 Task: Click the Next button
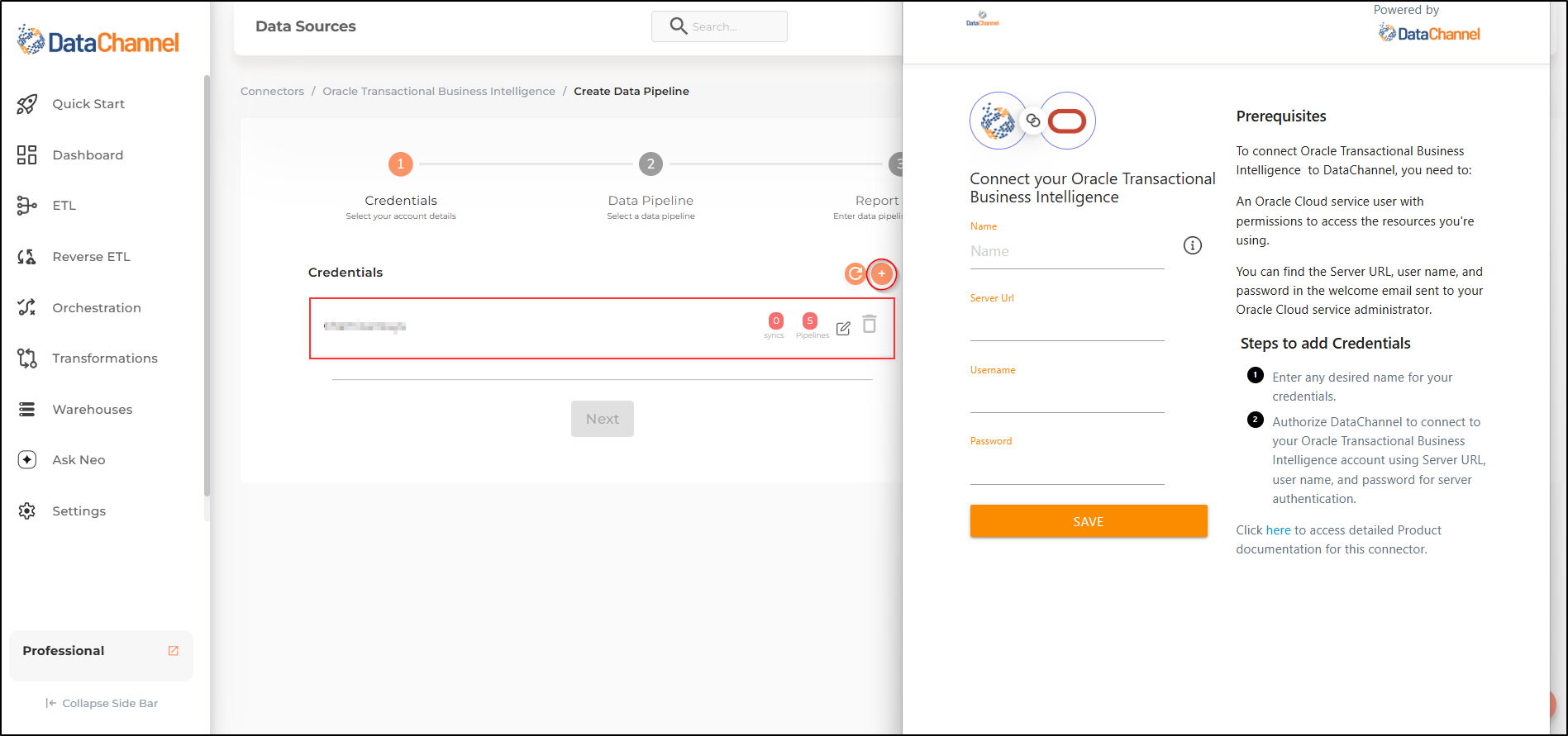point(603,419)
